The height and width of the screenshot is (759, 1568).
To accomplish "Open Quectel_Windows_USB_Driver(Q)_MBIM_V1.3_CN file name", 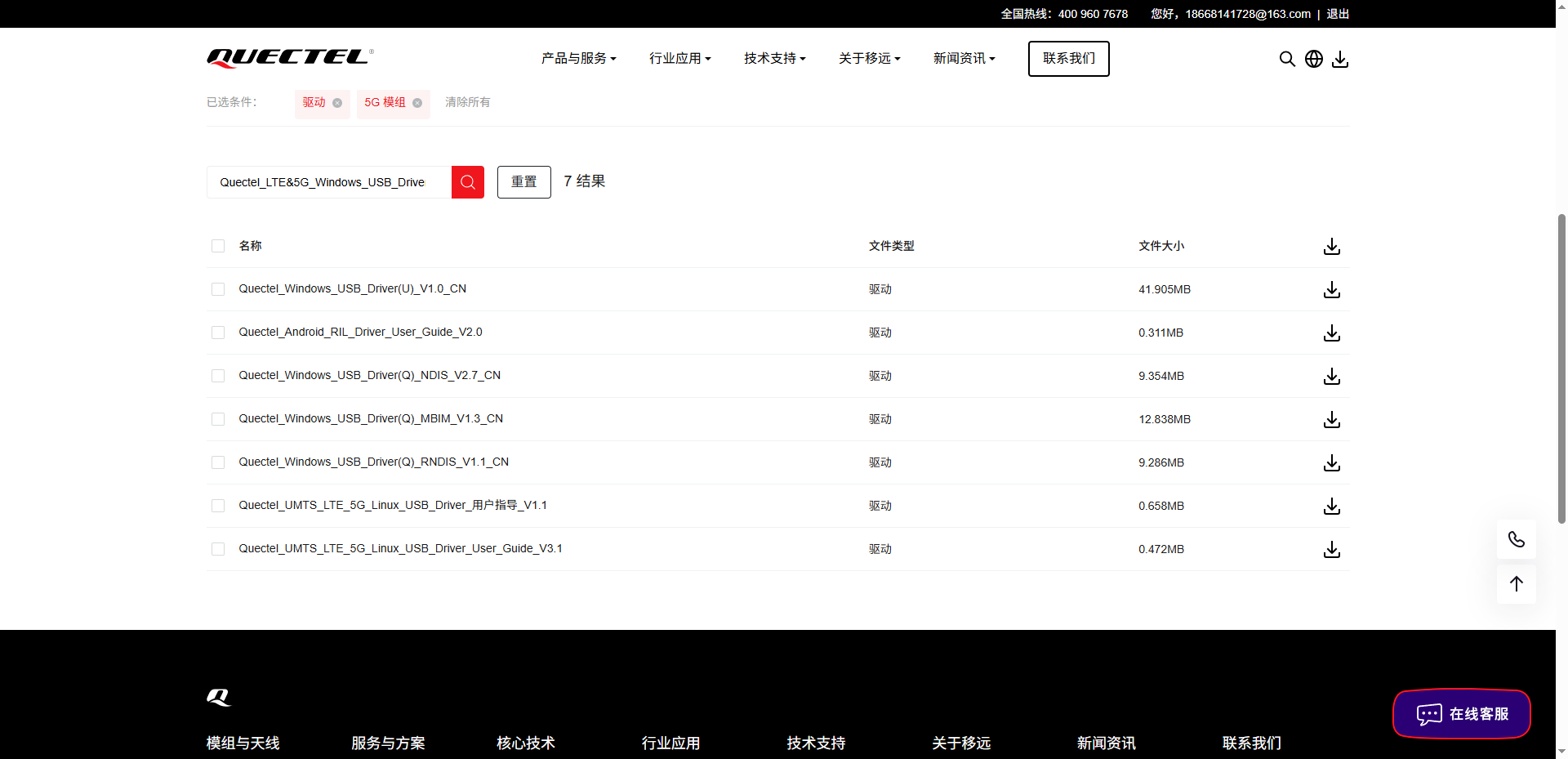I will (371, 418).
